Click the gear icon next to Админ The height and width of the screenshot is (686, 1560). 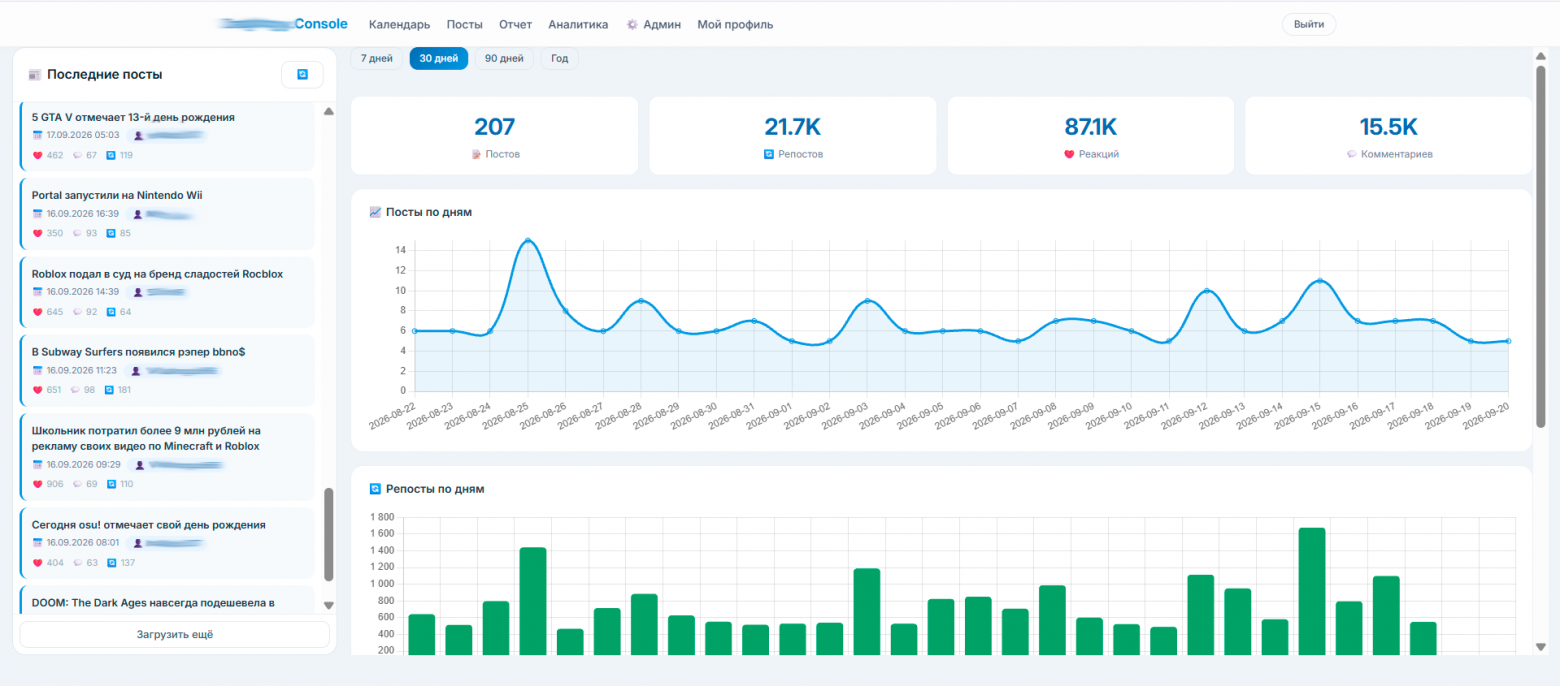point(632,24)
